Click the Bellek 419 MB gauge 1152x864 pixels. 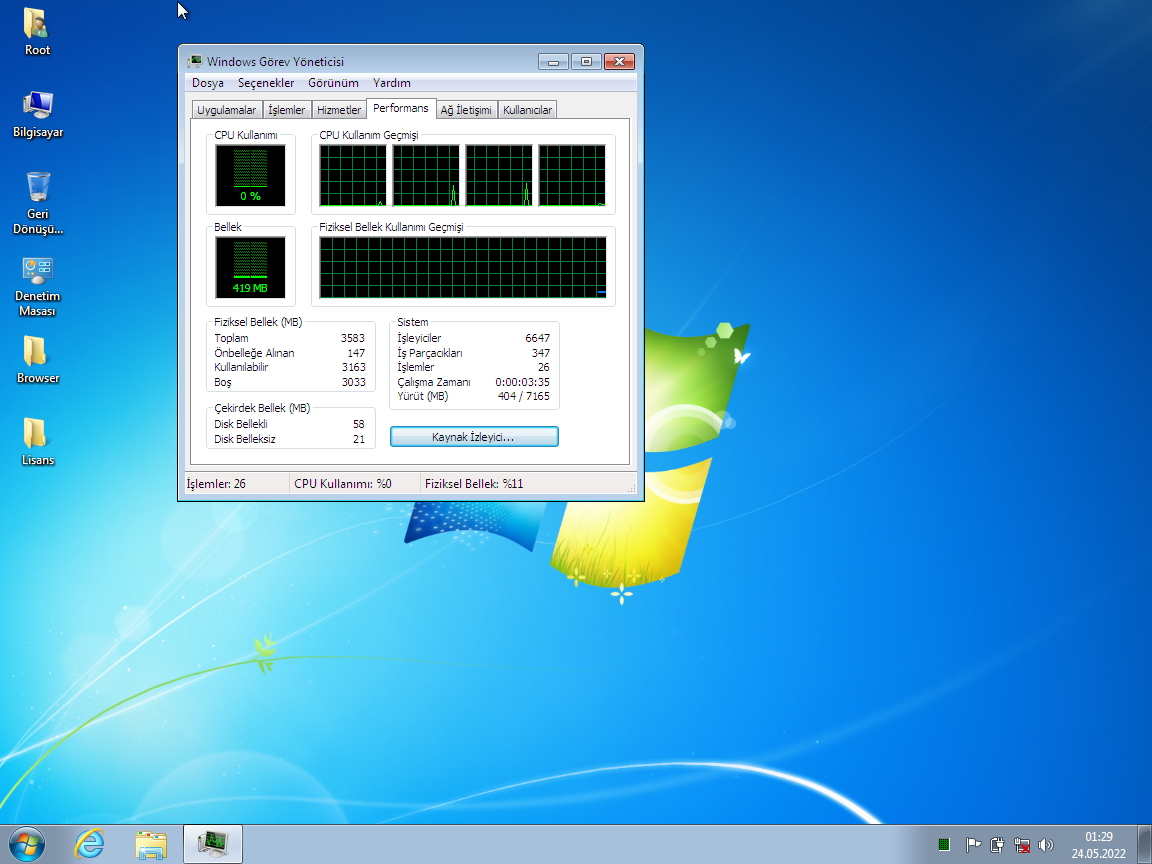pos(251,267)
